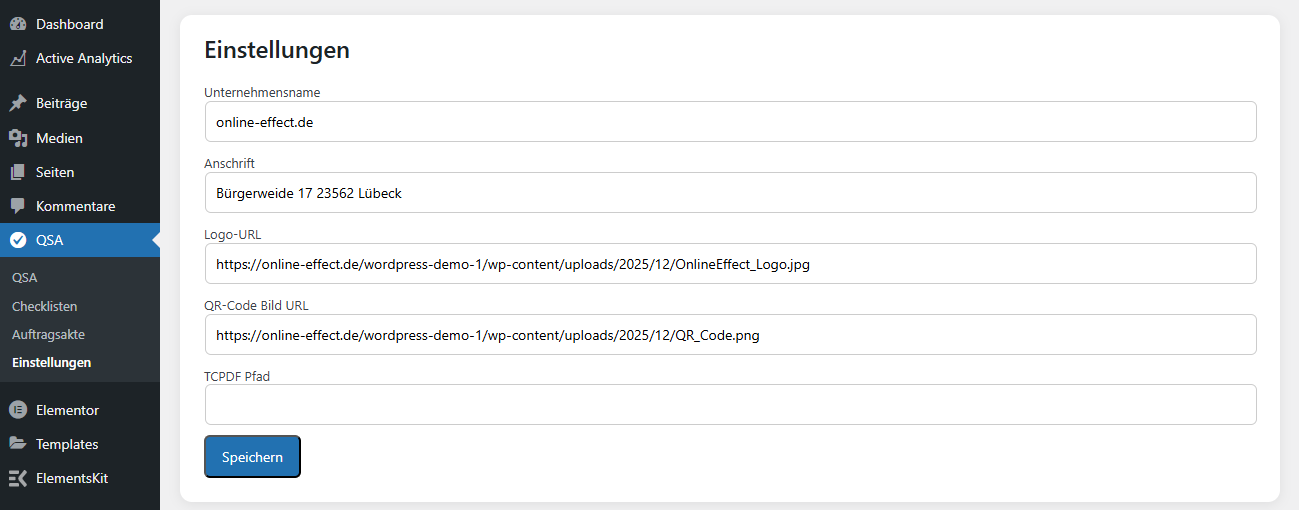Click the Seiten pages icon
Image resolution: width=1299 pixels, height=510 pixels.
[x=18, y=172]
